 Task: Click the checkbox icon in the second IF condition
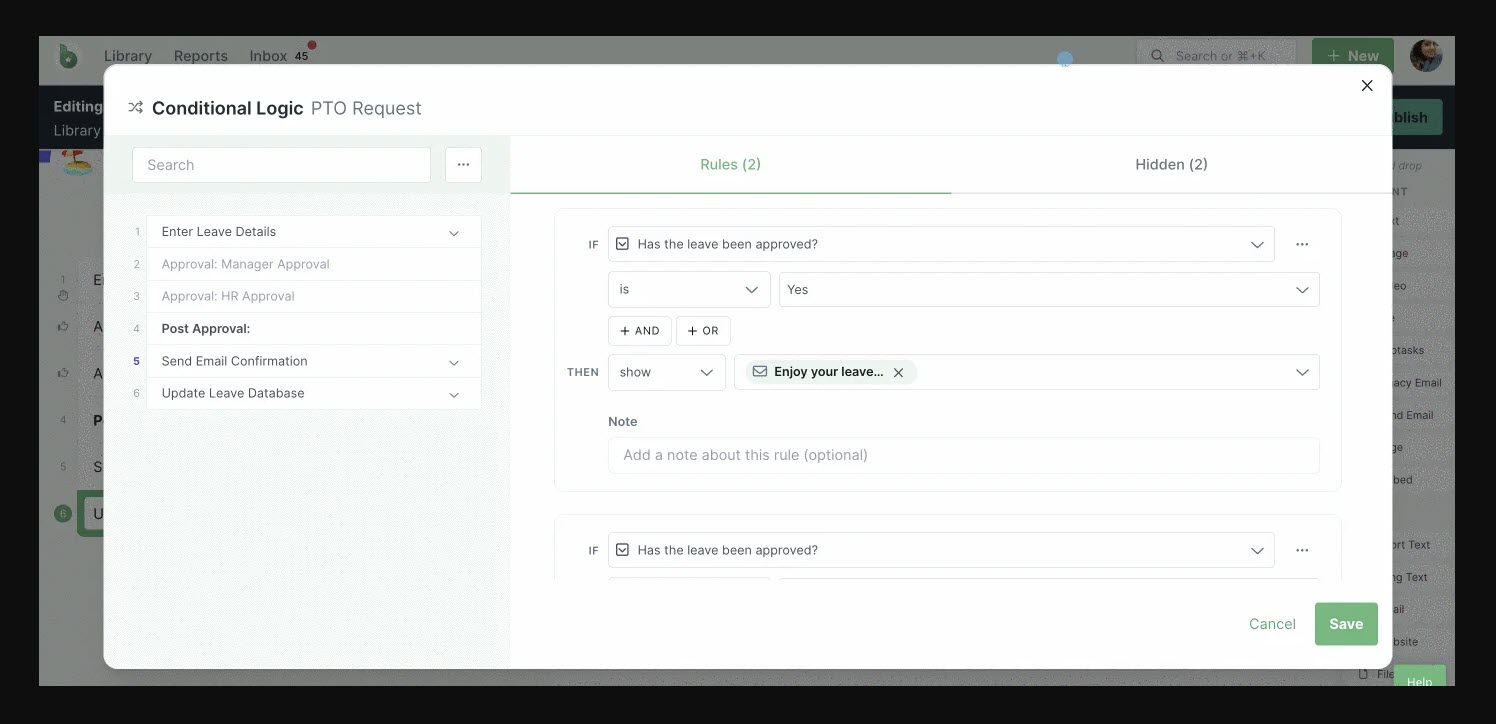click(x=622, y=548)
